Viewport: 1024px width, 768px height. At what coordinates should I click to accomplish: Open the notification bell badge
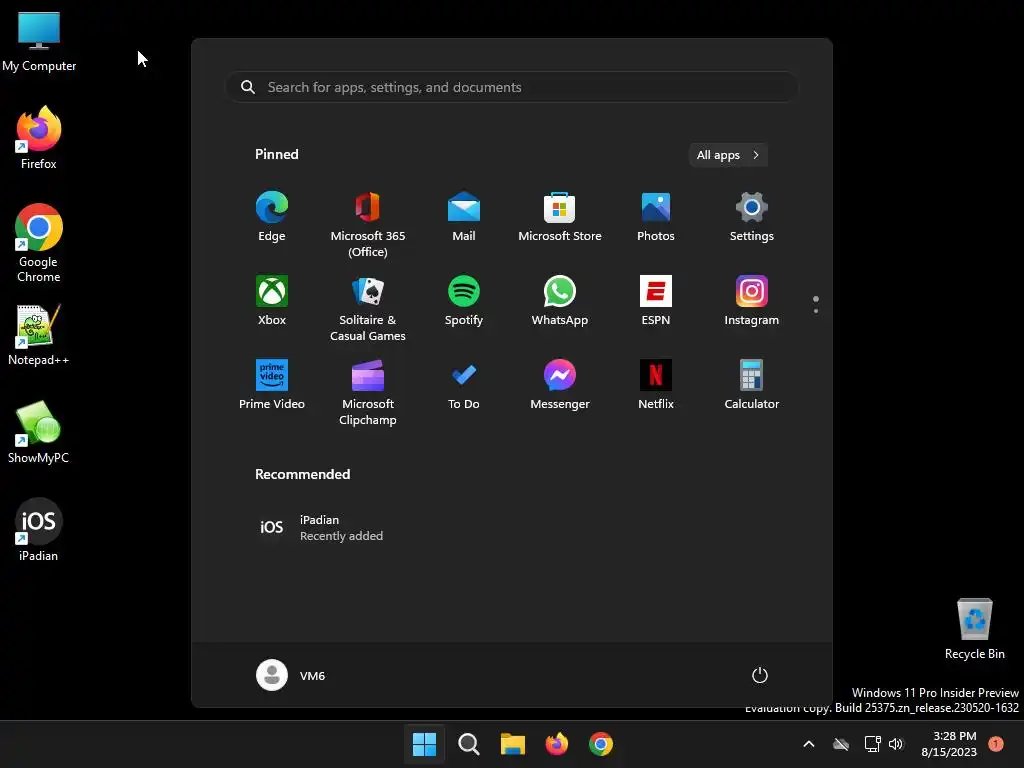[x=996, y=744]
